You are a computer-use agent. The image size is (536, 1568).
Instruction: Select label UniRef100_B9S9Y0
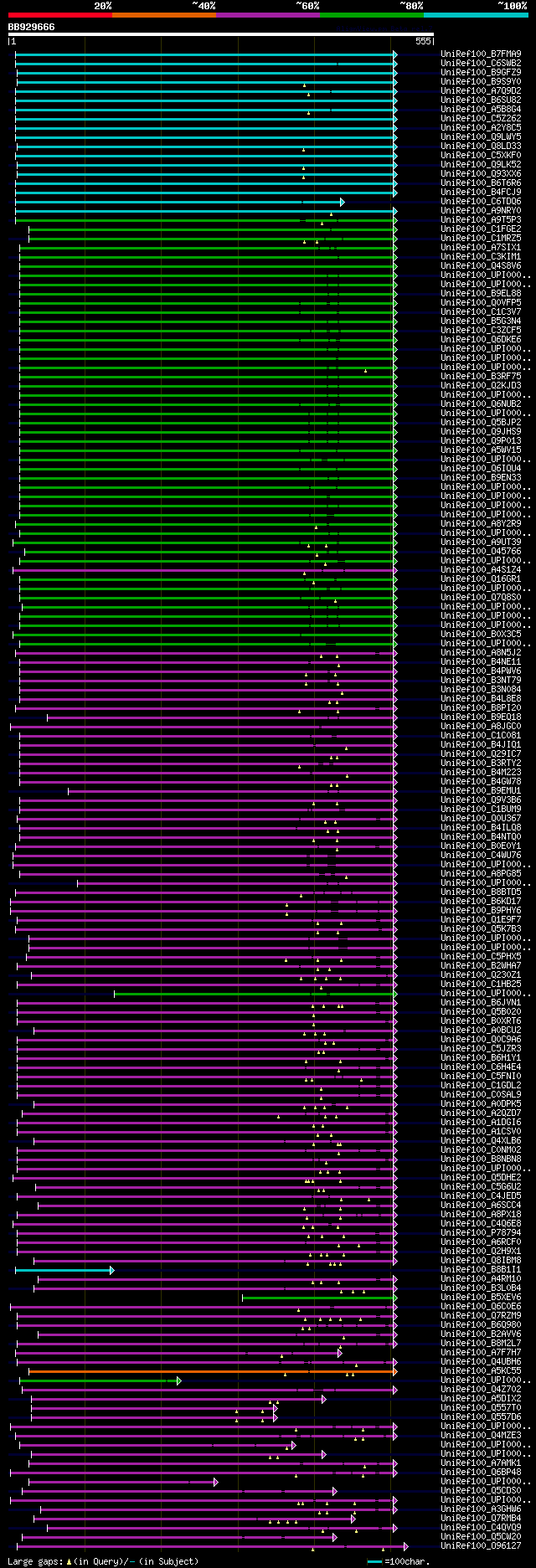[481, 82]
